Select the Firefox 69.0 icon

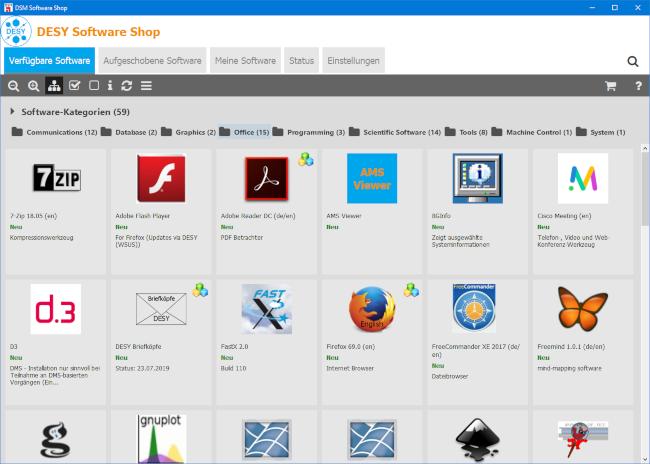tap(372, 309)
